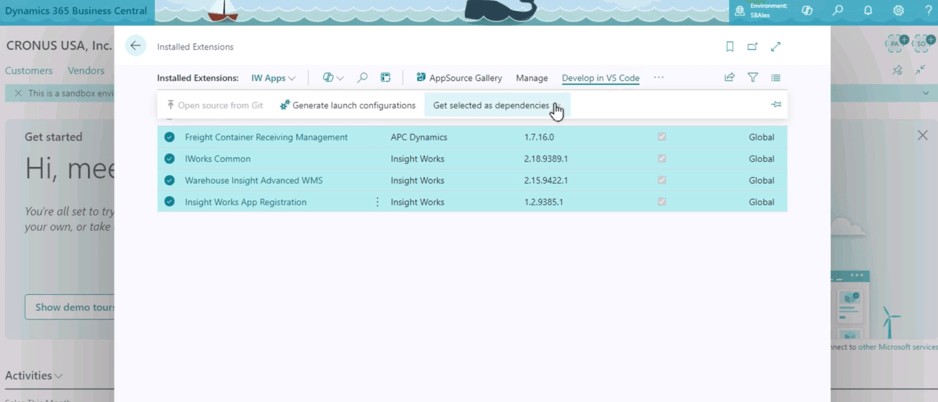Toggle the filter pane icon
This screenshot has width=938, height=402.
[753, 77]
